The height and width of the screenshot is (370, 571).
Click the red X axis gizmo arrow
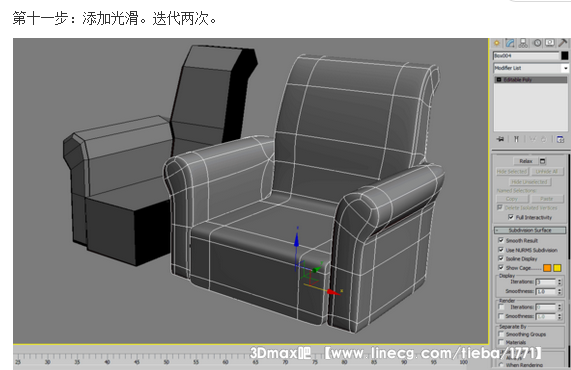tap(333, 292)
